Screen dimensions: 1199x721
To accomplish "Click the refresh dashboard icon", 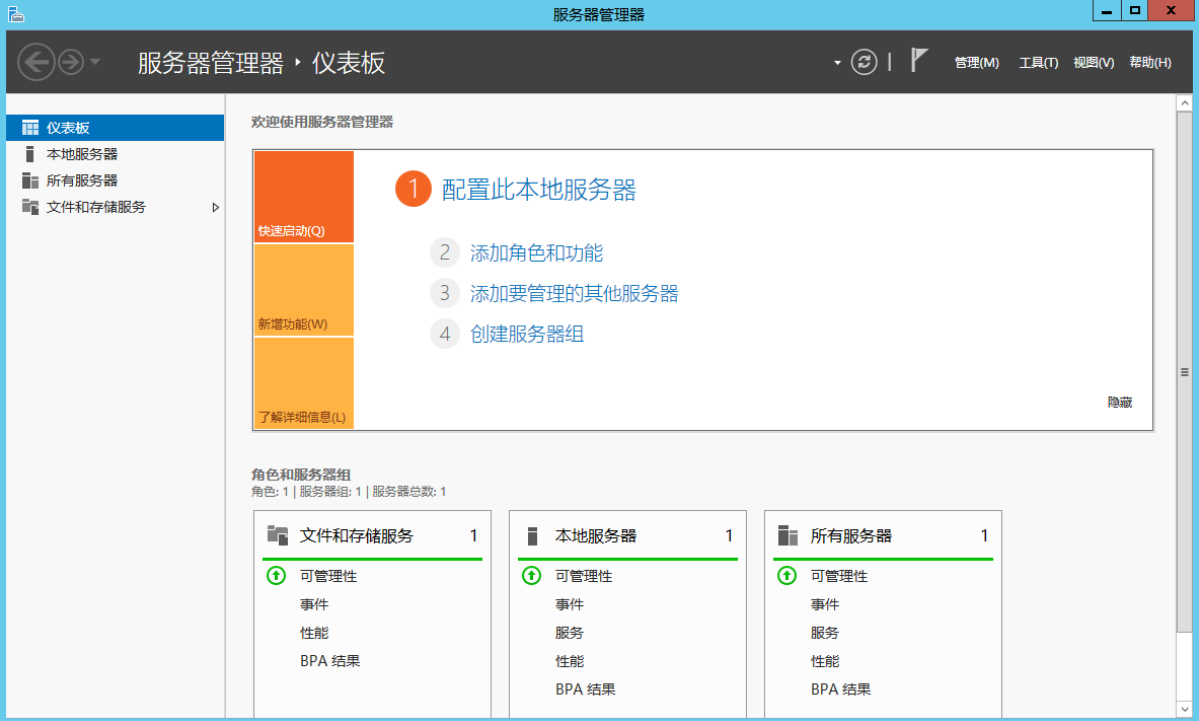I will (x=863, y=62).
